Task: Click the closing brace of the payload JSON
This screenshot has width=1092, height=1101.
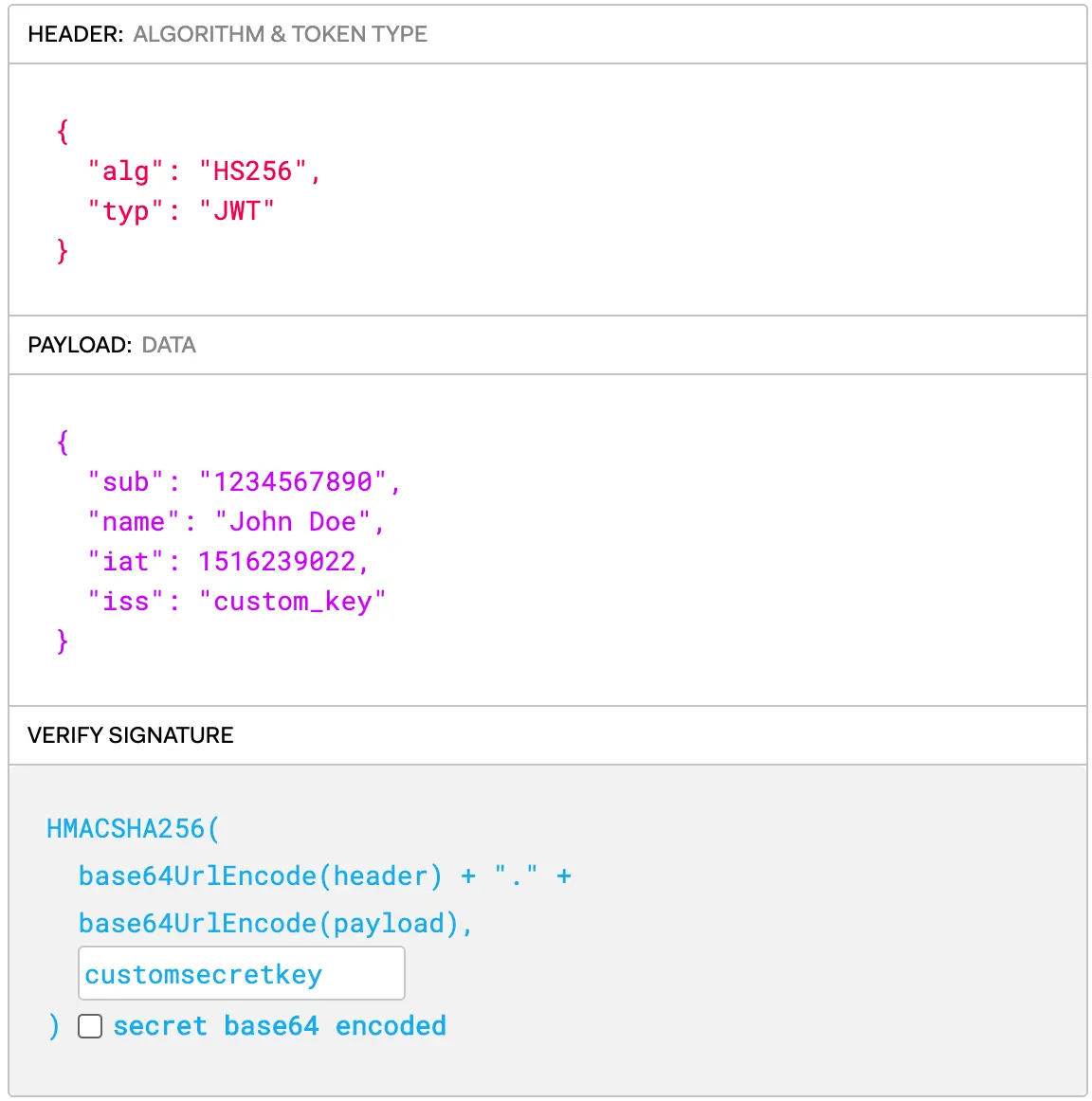Action: (63, 641)
